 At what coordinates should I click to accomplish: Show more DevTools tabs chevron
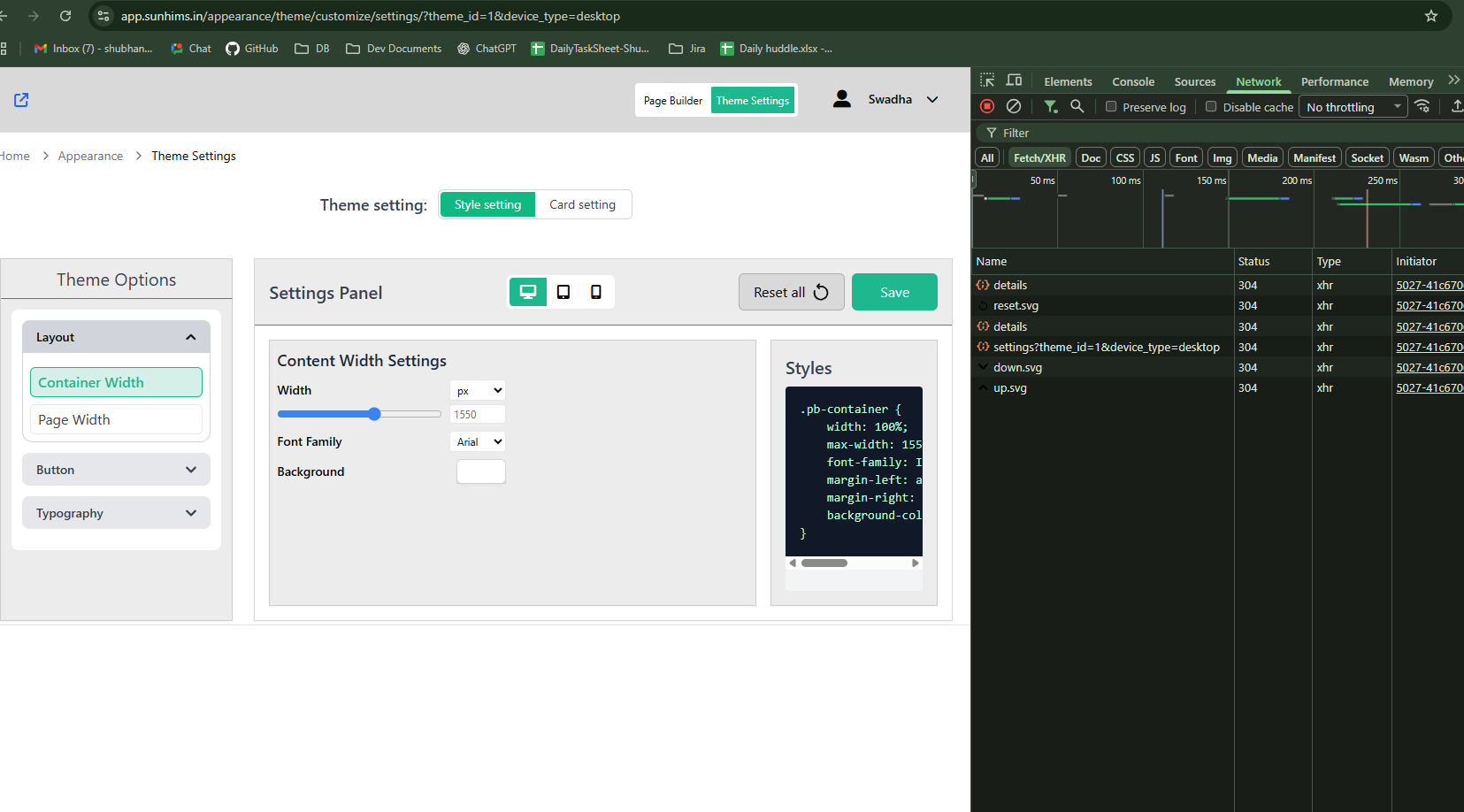click(1453, 80)
